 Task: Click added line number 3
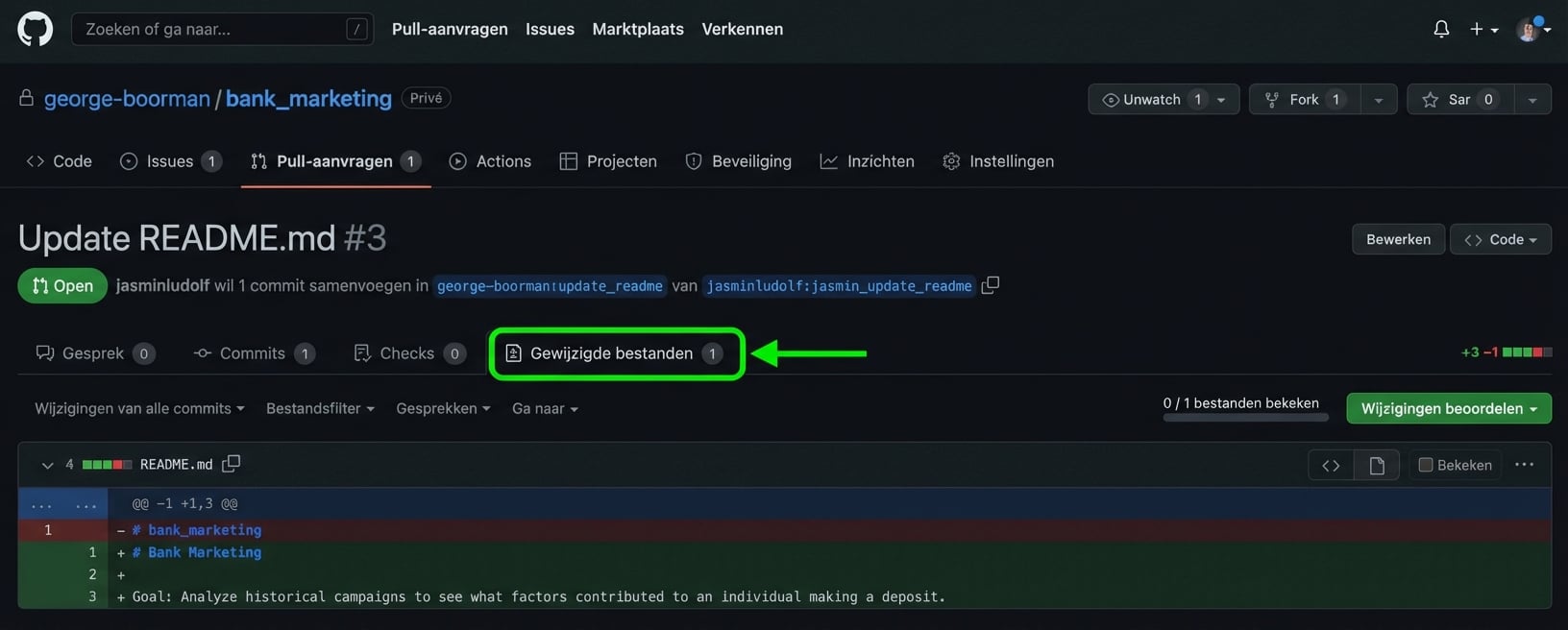click(92, 596)
